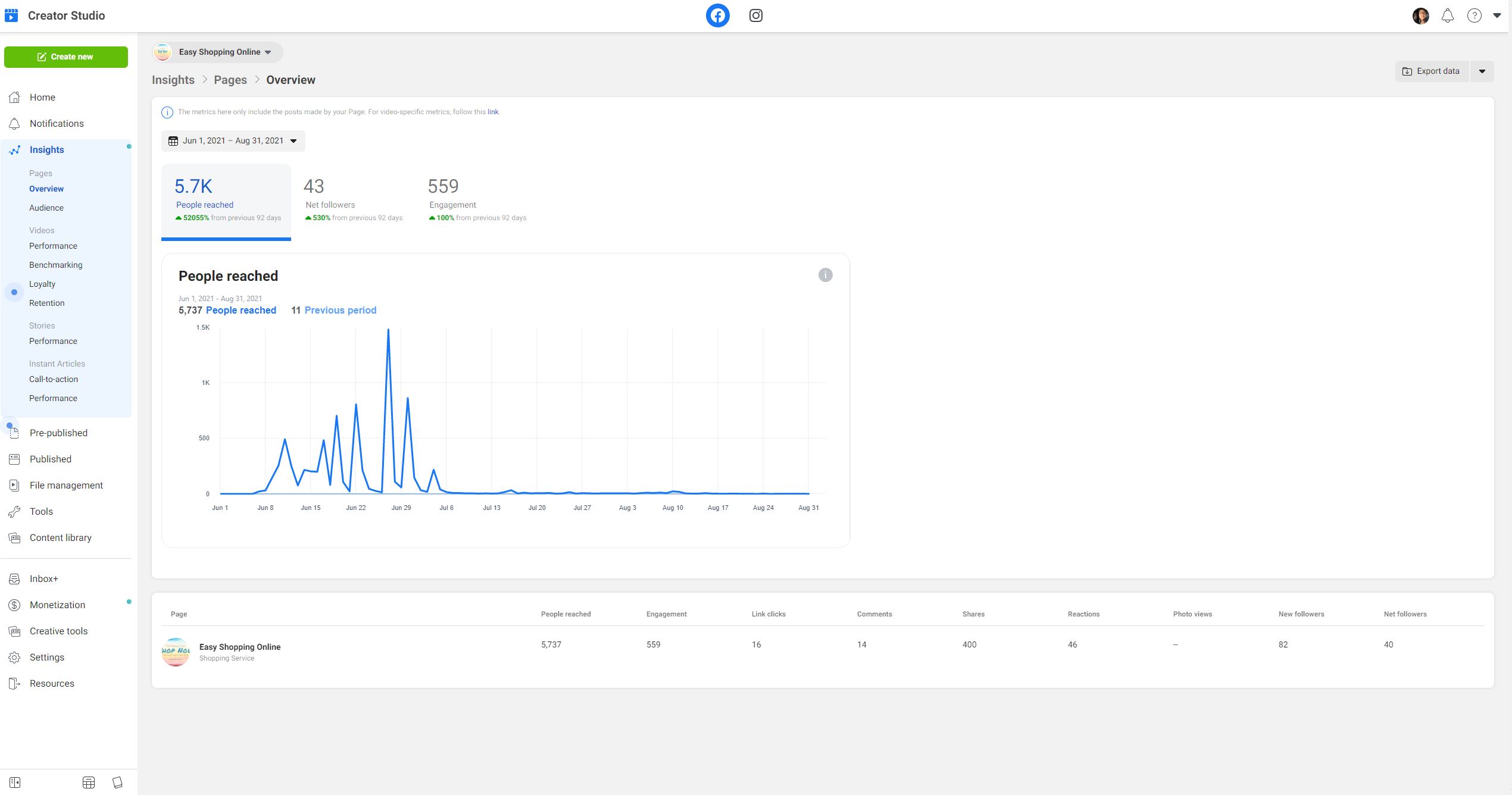1512x795 pixels.
Task: Click the Settings gear icon
Action: [15, 658]
